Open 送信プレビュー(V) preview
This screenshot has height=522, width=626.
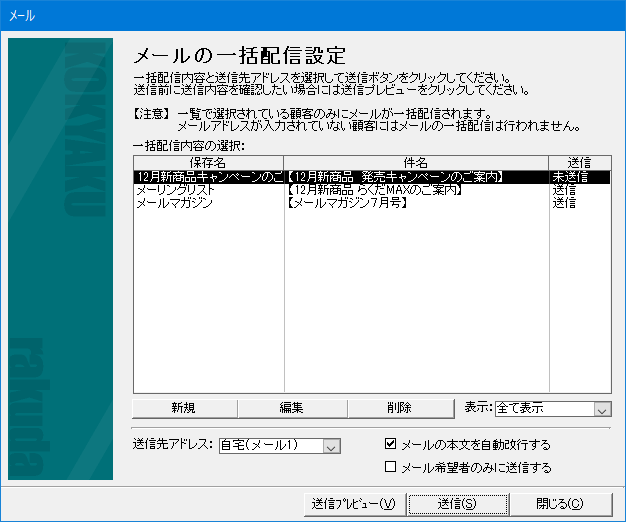coord(353,503)
